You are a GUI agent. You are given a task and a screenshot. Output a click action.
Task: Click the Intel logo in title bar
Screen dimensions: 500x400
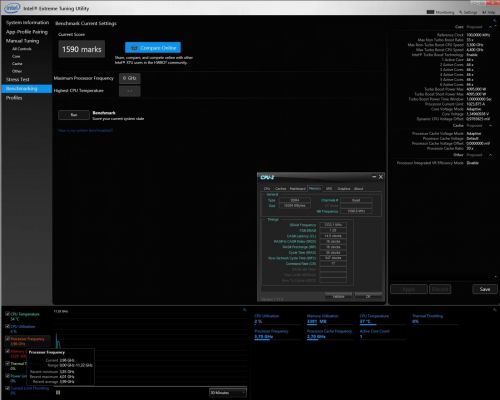point(11,7)
